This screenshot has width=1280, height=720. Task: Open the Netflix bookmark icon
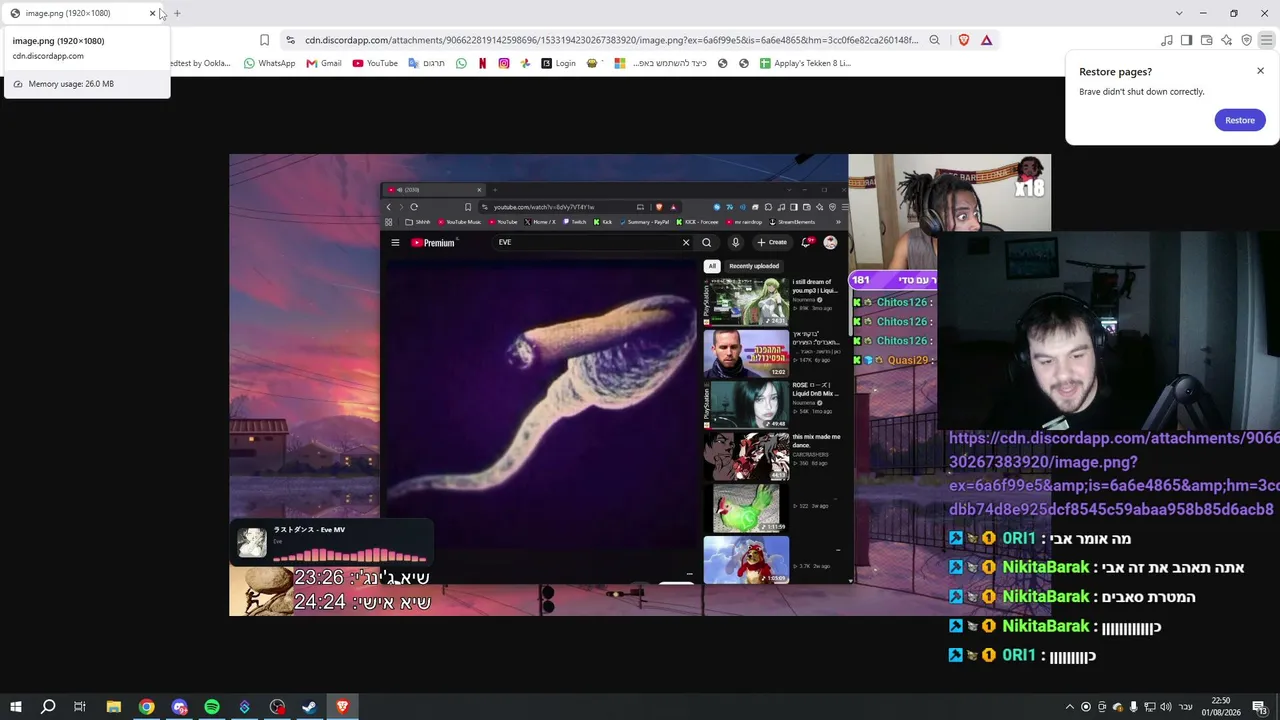point(482,63)
